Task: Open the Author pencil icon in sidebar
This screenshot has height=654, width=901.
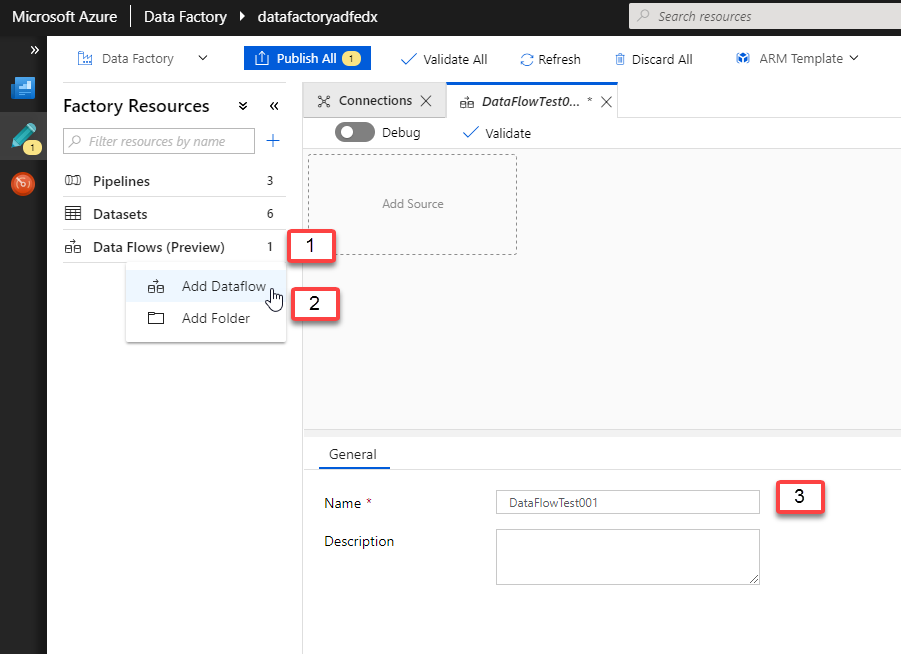Action: point(23,137)
